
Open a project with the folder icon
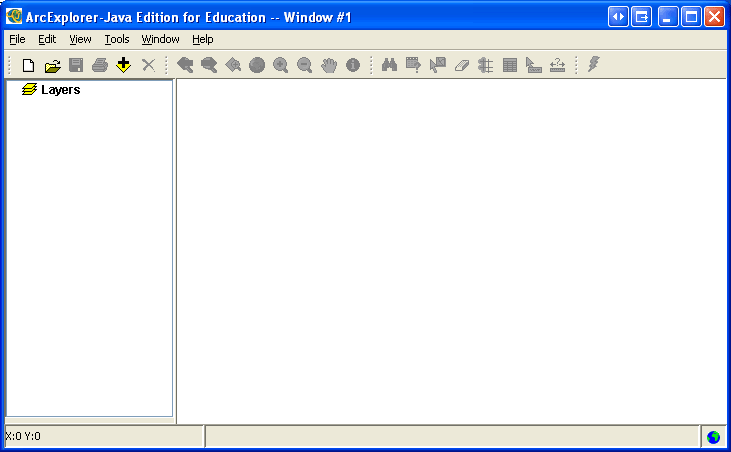point(52,65)
